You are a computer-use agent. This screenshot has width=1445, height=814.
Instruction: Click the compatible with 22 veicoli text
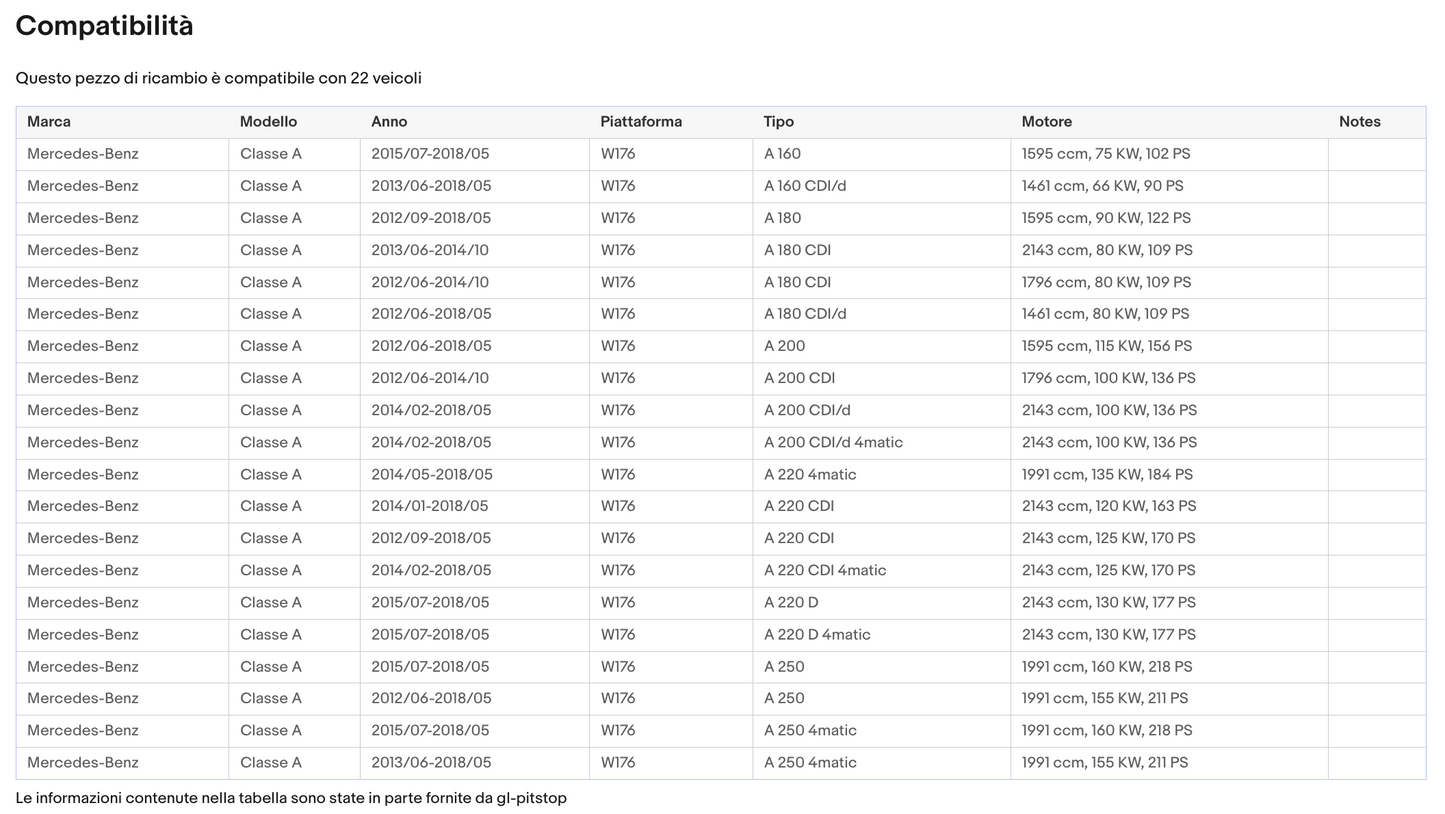(x=218, y=78)
